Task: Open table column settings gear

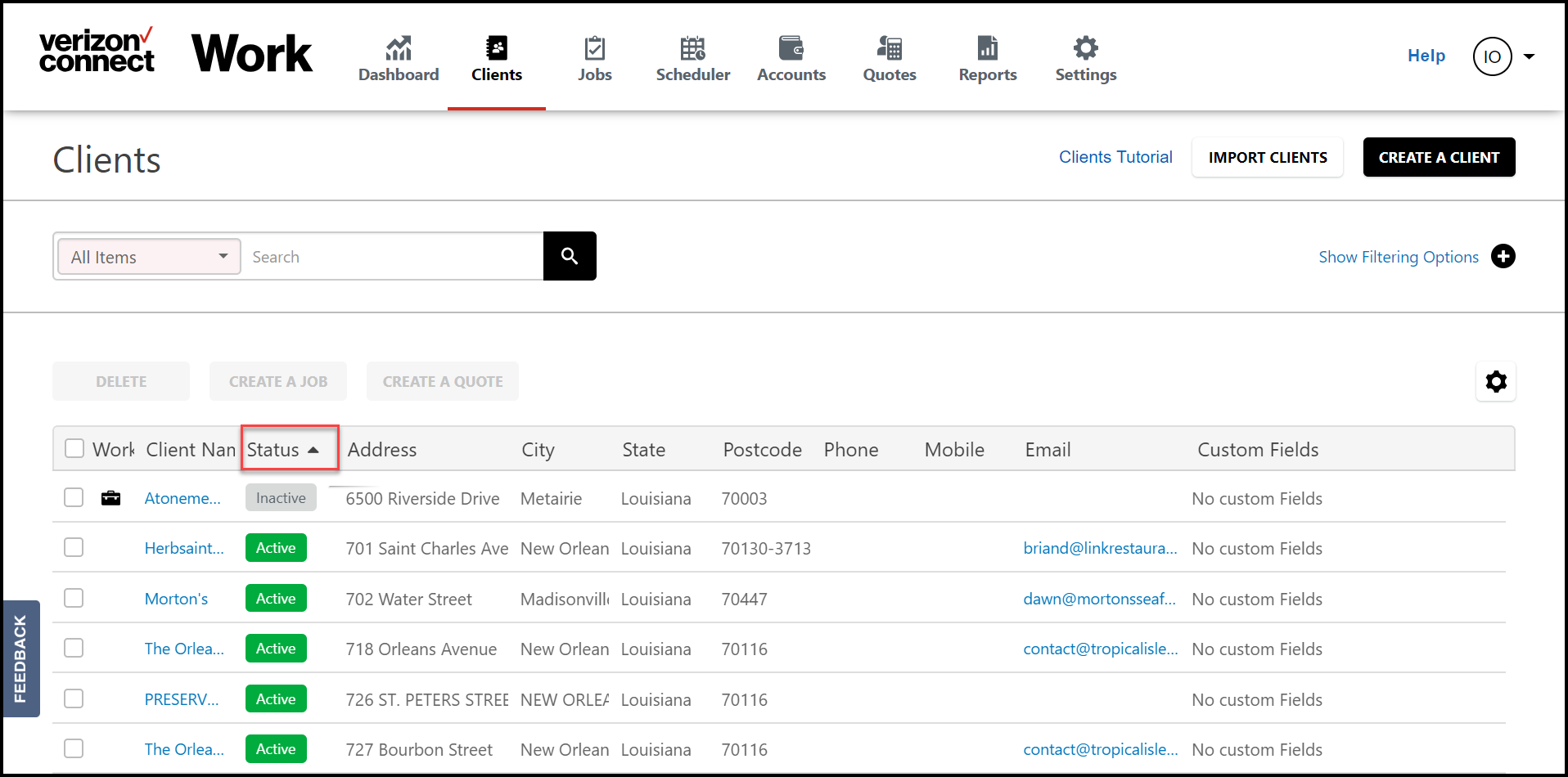Action: (x=1496, y=381)
